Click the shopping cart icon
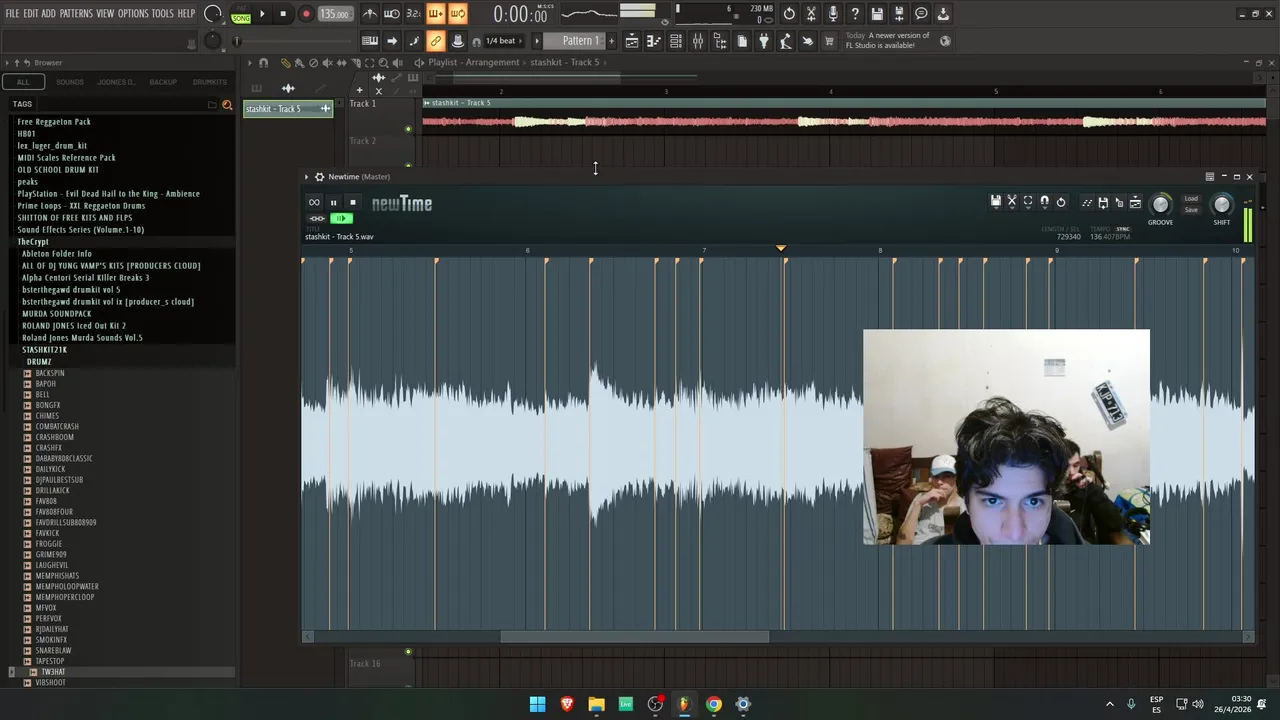 pyautogui.click(x=829, y=41)
